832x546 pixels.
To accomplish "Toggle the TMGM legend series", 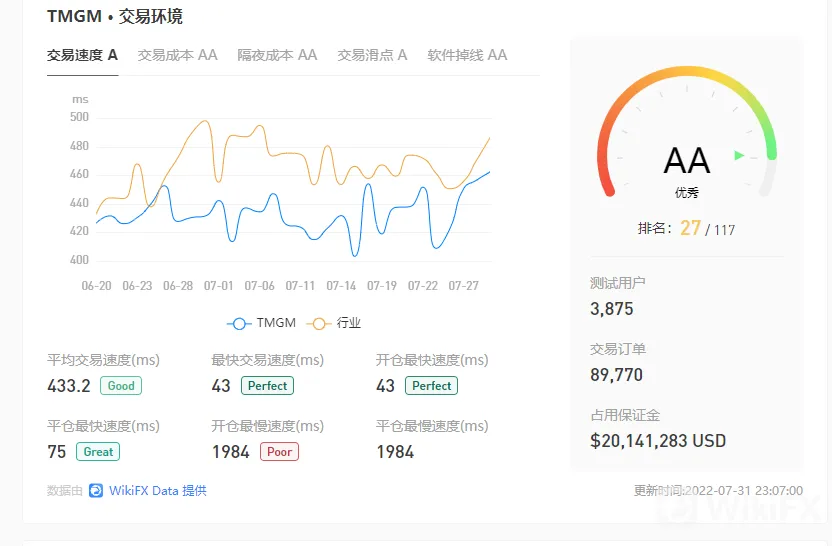I will 261,323.
